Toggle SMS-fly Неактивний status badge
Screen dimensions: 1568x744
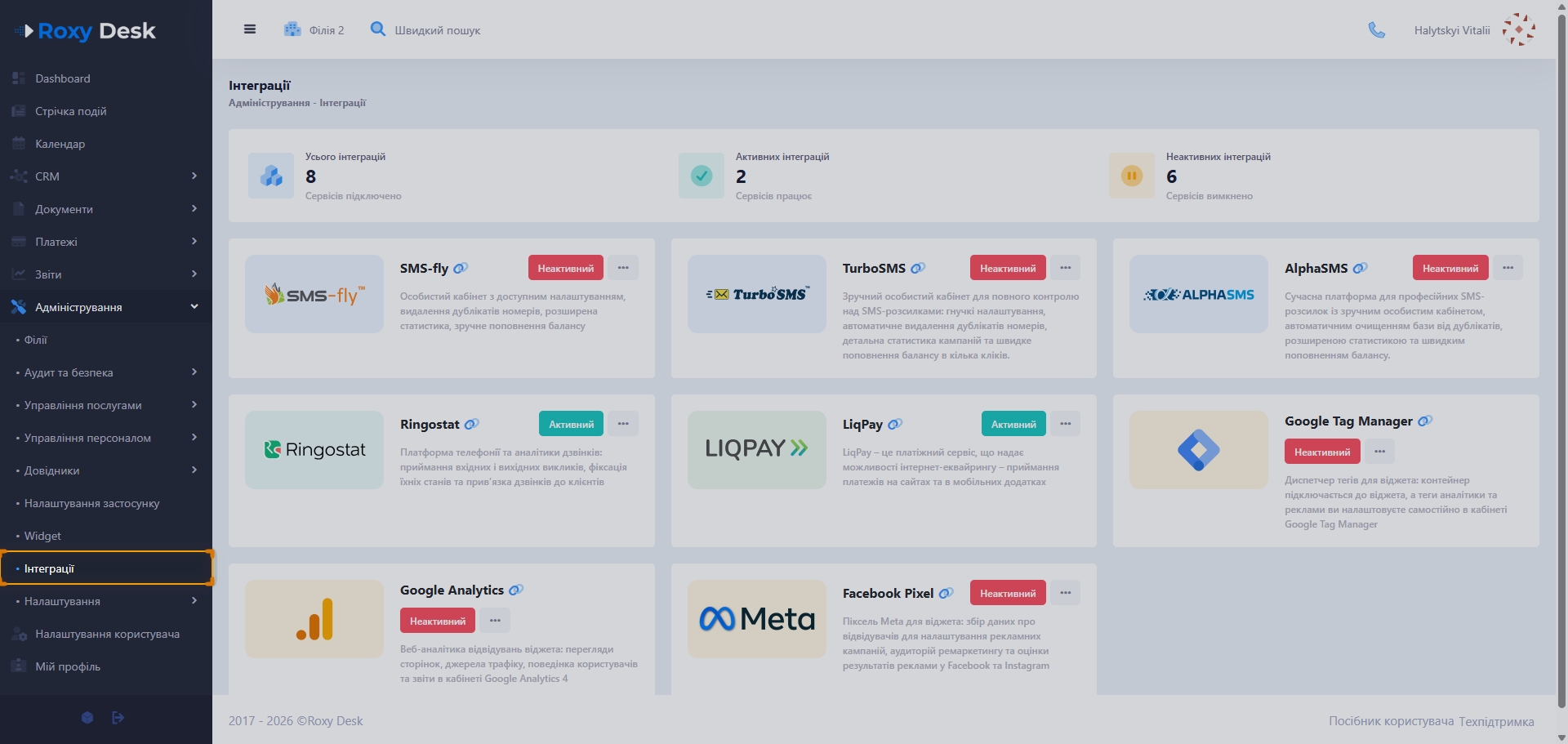click(566, 268)
